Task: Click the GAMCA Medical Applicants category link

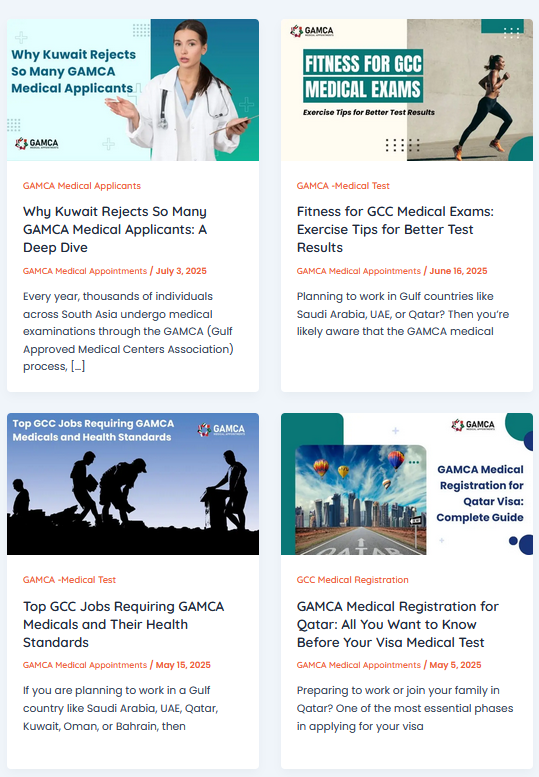Action: (82, 186)
